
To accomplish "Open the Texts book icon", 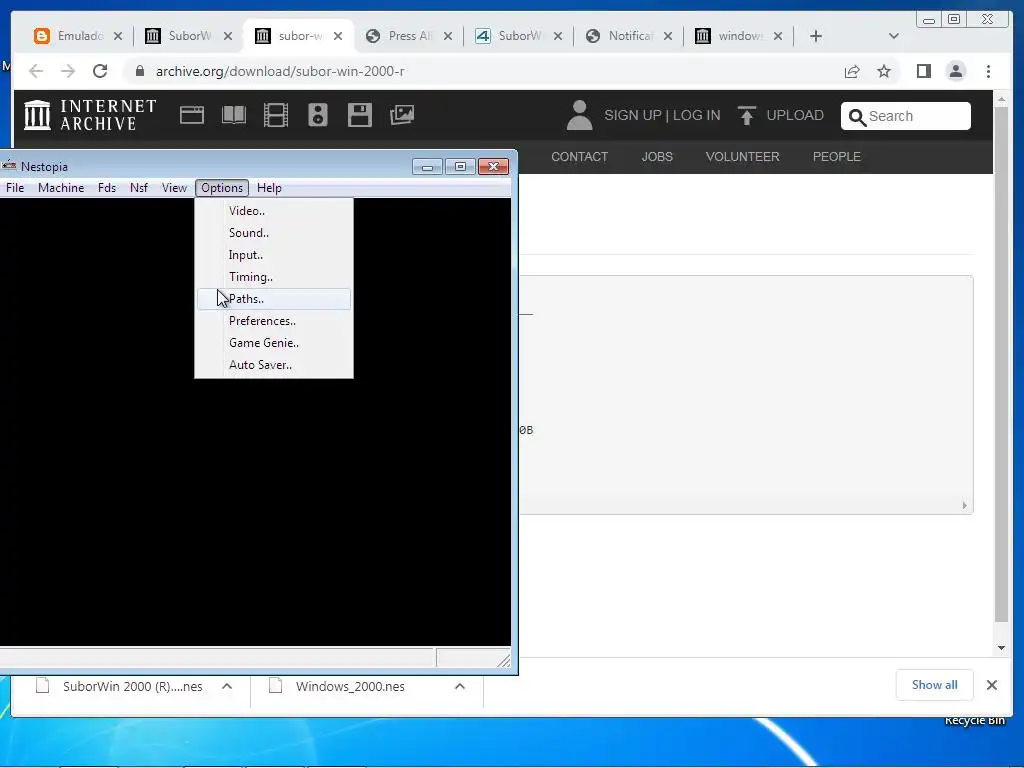I will [x=234, y=115].
